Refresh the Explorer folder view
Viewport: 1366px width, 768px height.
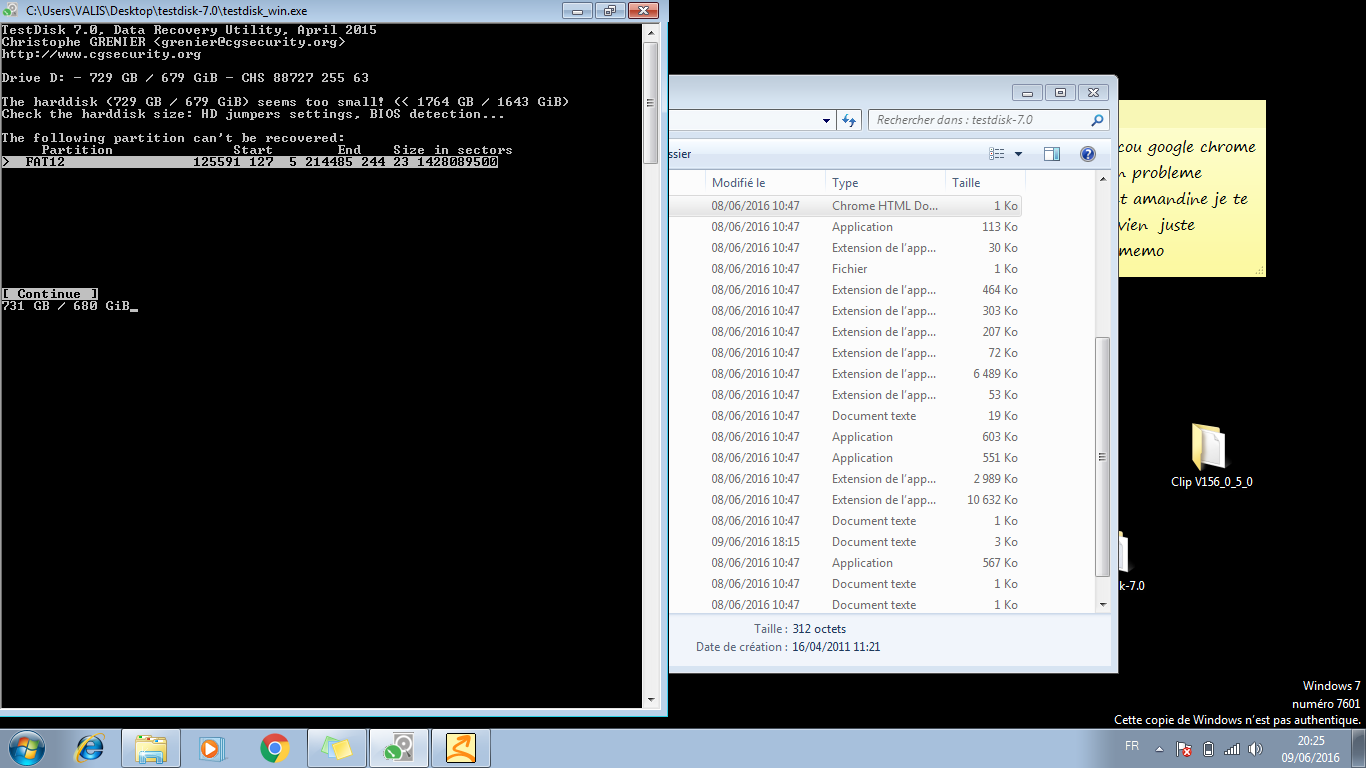tap(849, 120)
